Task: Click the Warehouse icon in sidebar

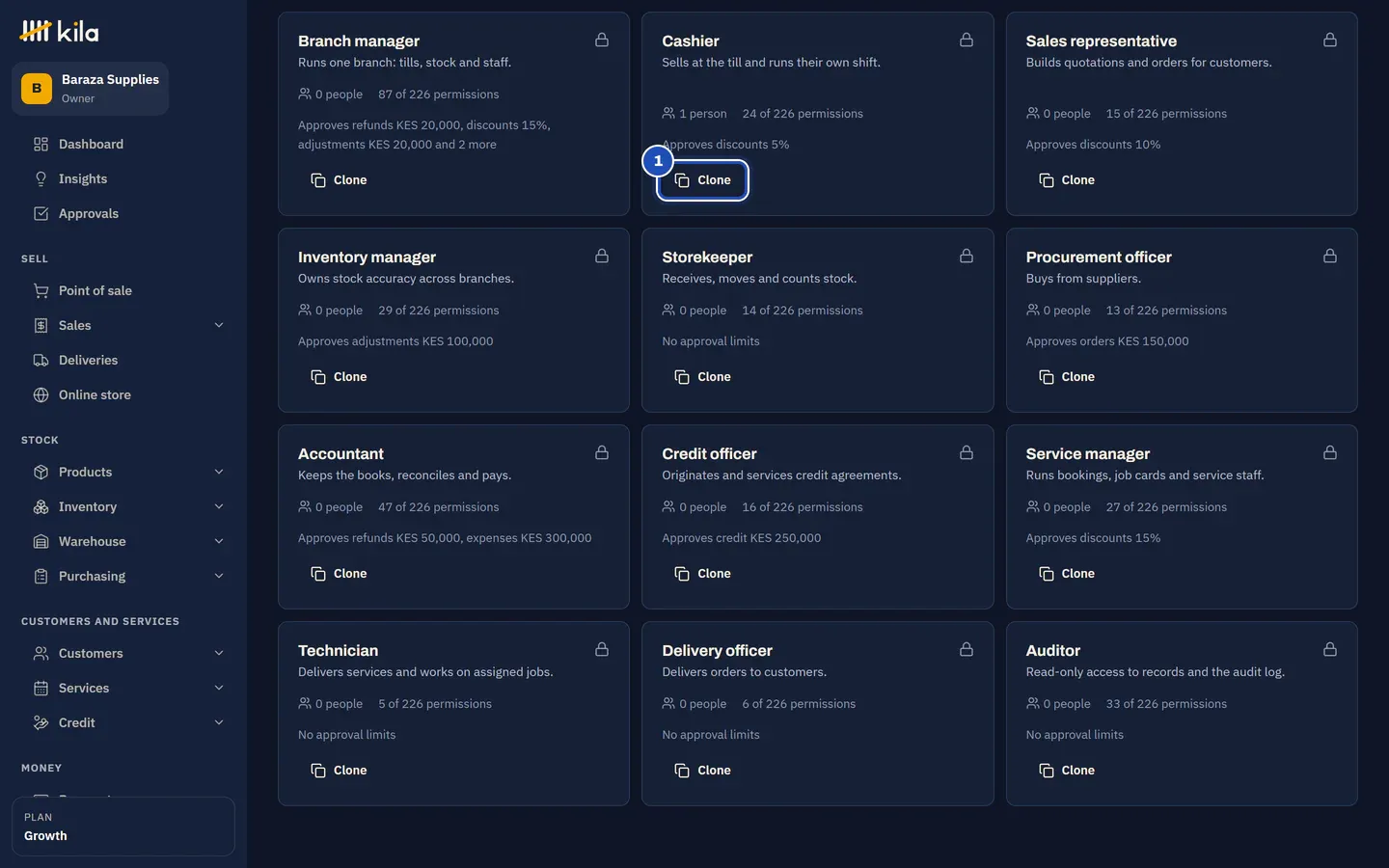Action: tap(41, 542)
